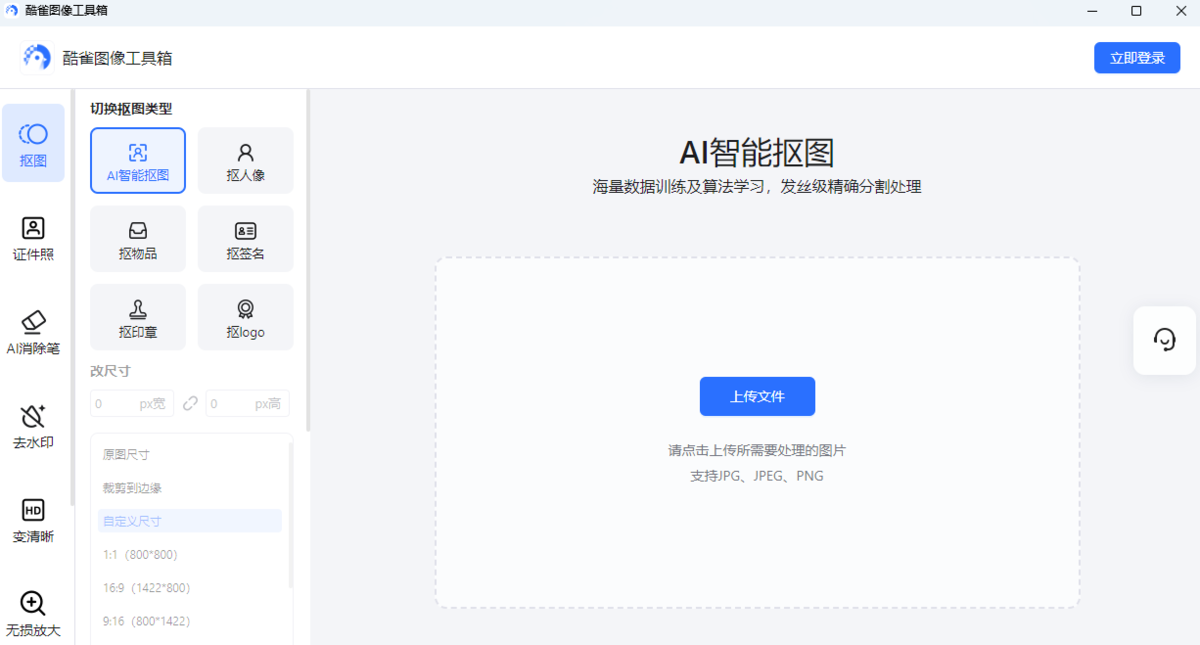Click the chain link aspect-ratio lock icon
The height and width of the screenshot is (645, 1200).
point(190,404)
